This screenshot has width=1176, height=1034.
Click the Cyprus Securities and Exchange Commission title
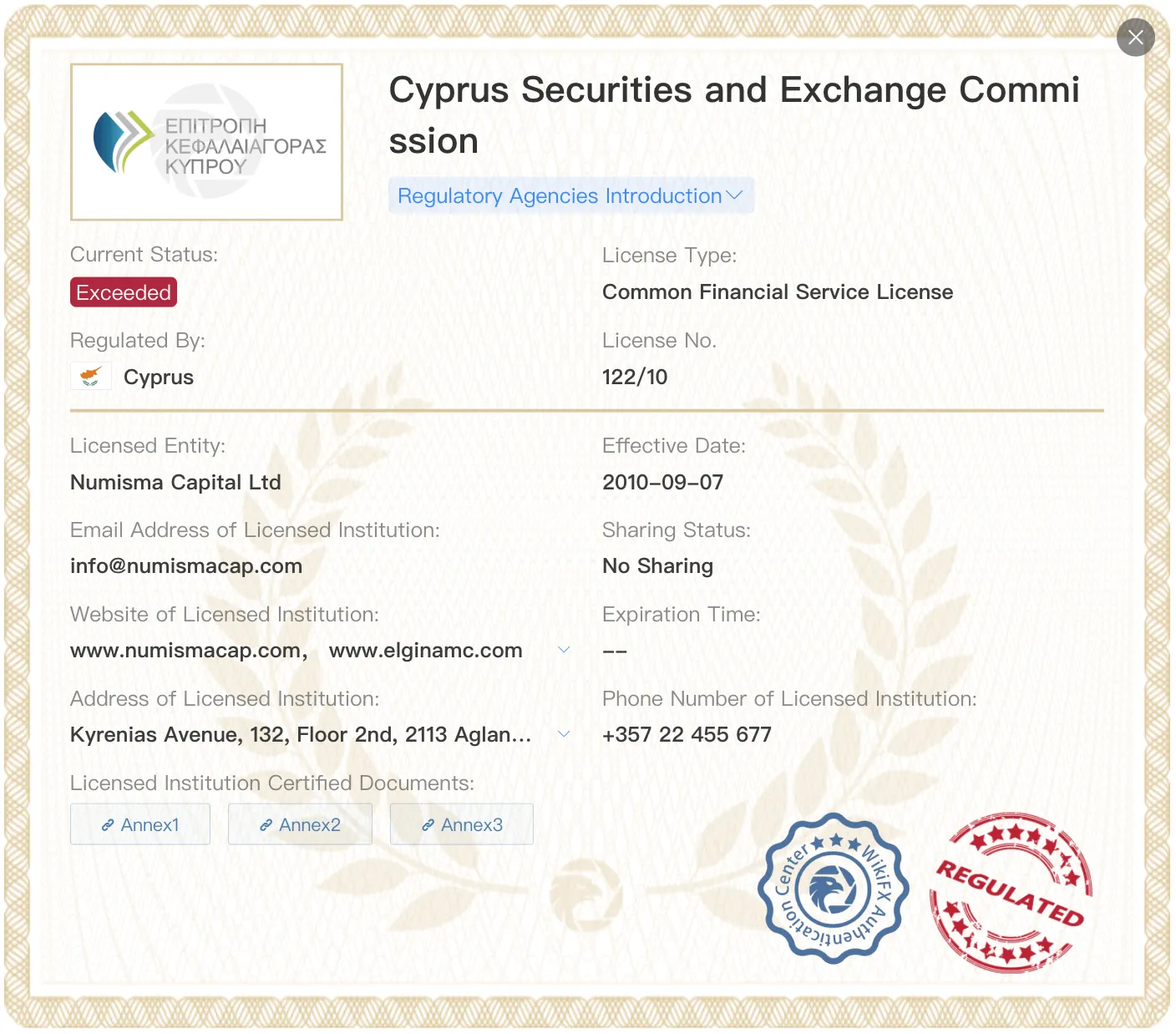click(734, 115)
